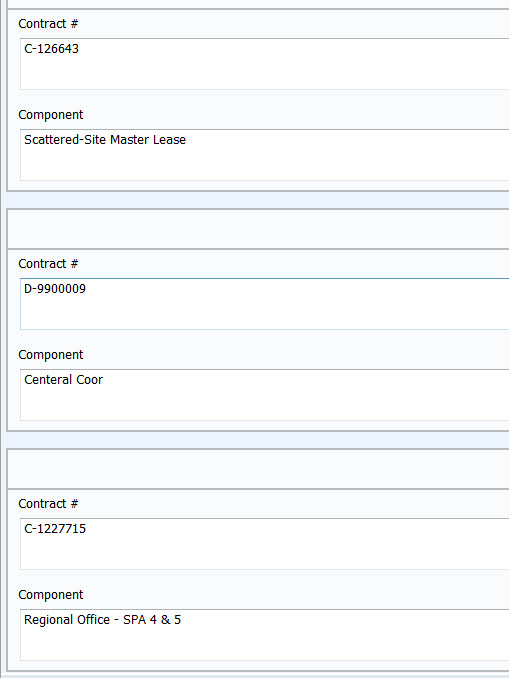Focus the C-1227715 contract number field
Image resolution: width=509 pixels, height=678 pixels.
pos(264,544)
